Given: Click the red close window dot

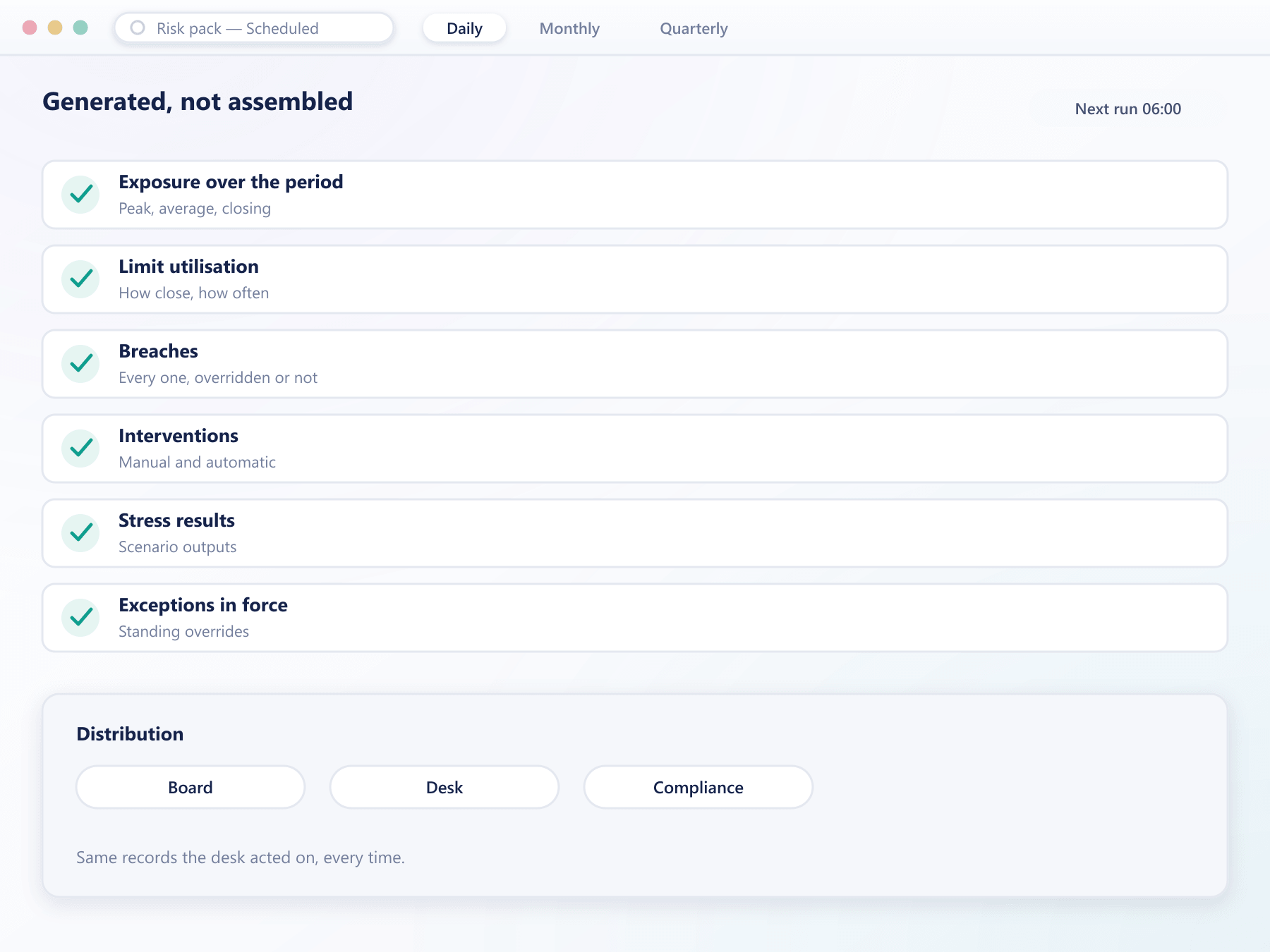Looking at the screenshot, I should click(30, 28).
